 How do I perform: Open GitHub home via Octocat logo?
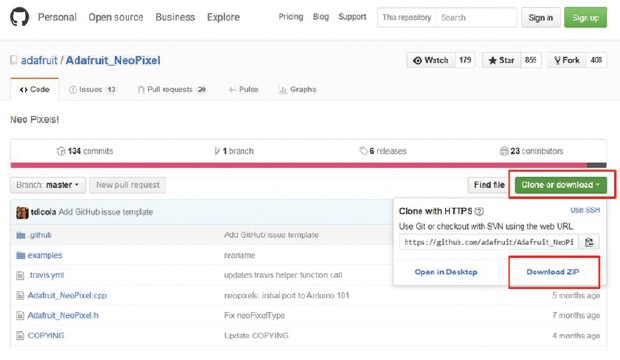[x=19, y=17]
